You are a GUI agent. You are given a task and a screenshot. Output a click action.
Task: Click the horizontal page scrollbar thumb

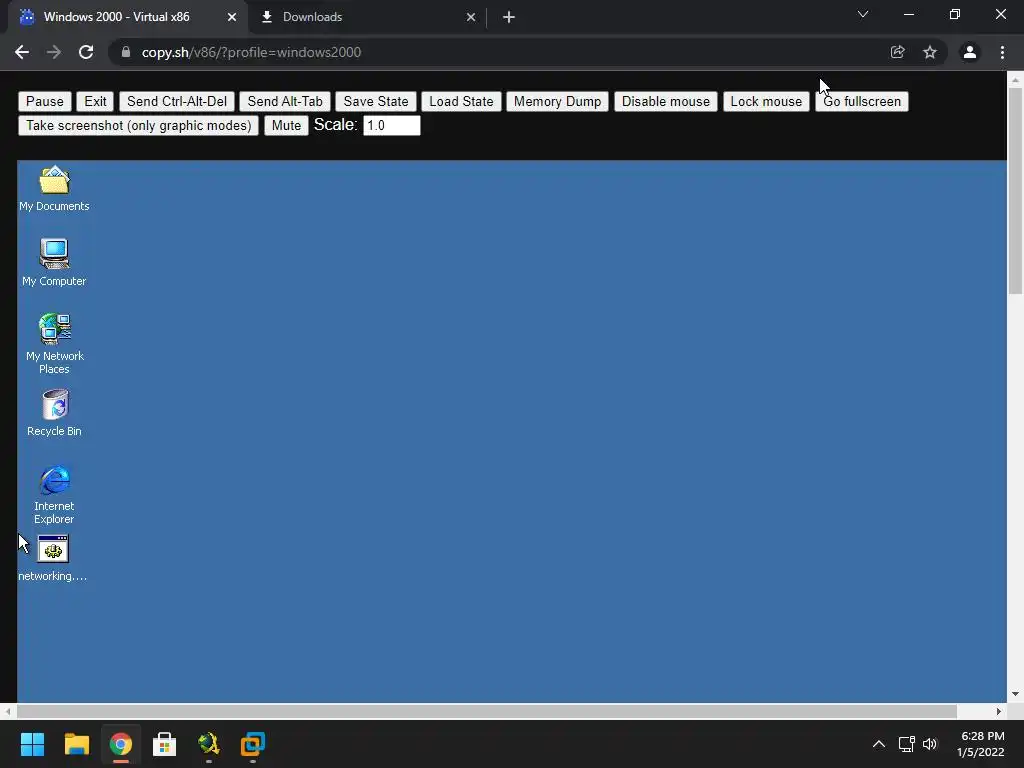click(x=487, y=711)
